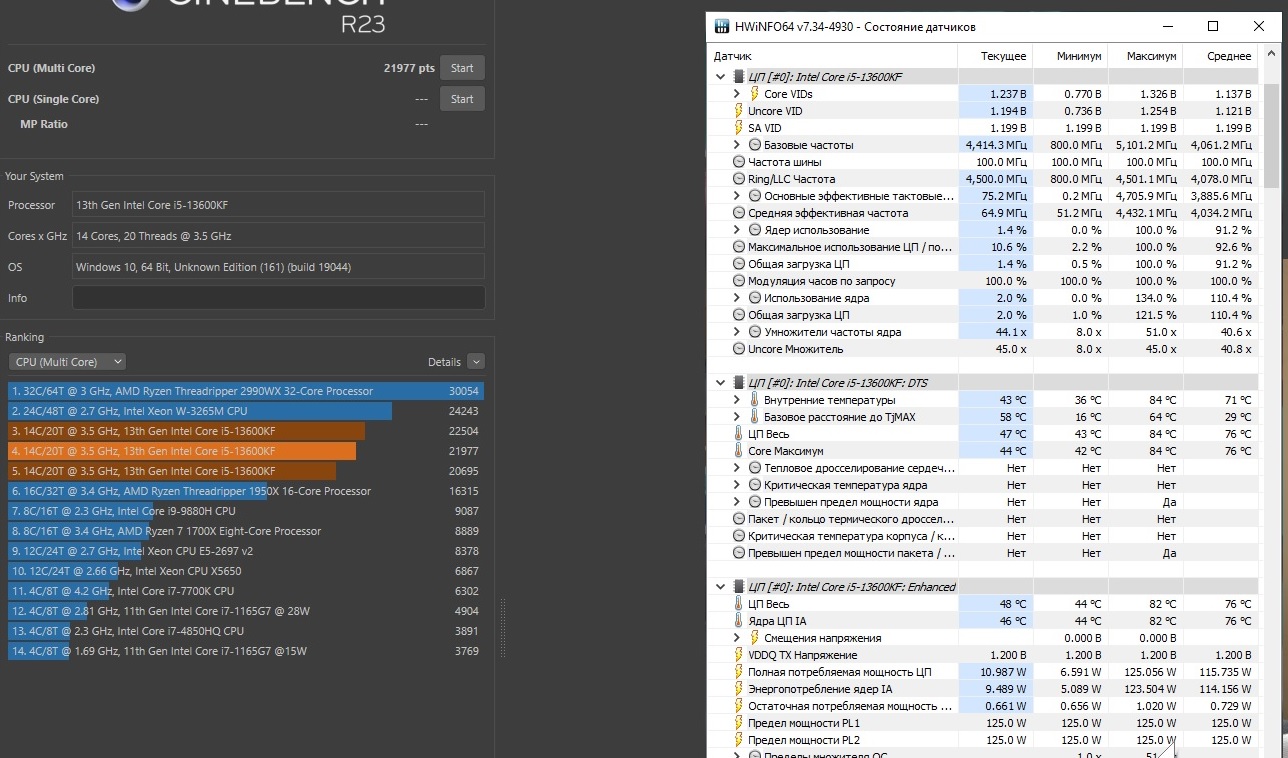
Task: Click the lightning icon beside Предел мощности PL2
Action: [739, 740]
